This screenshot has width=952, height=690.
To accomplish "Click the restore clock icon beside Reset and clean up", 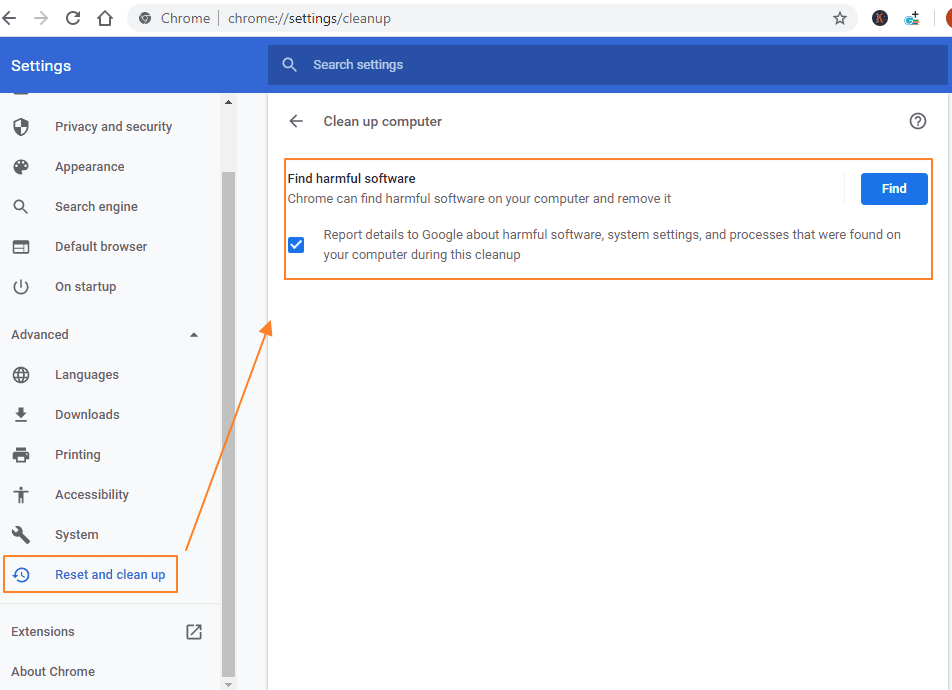I will tap(21, 575).
